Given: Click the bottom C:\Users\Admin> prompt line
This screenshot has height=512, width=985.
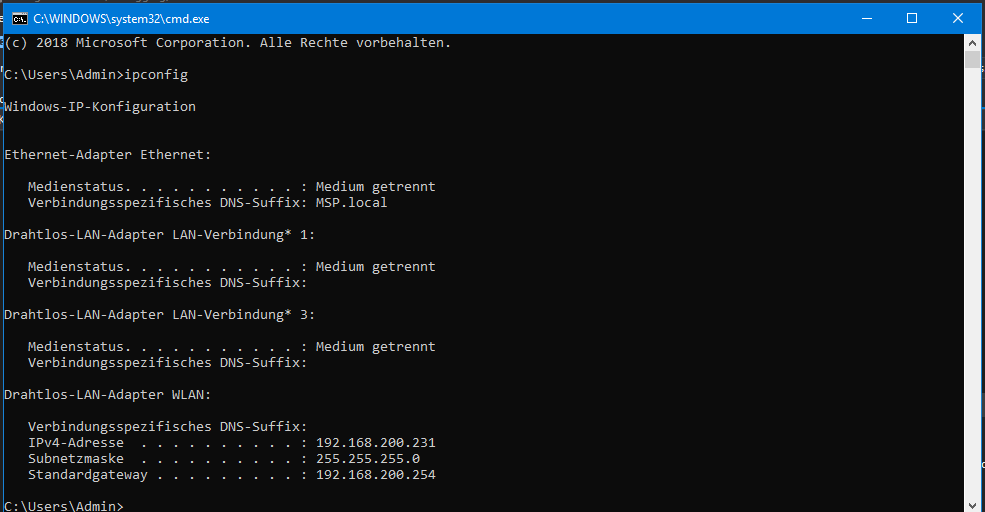Looking at the screenshot, I should [64, 506].
